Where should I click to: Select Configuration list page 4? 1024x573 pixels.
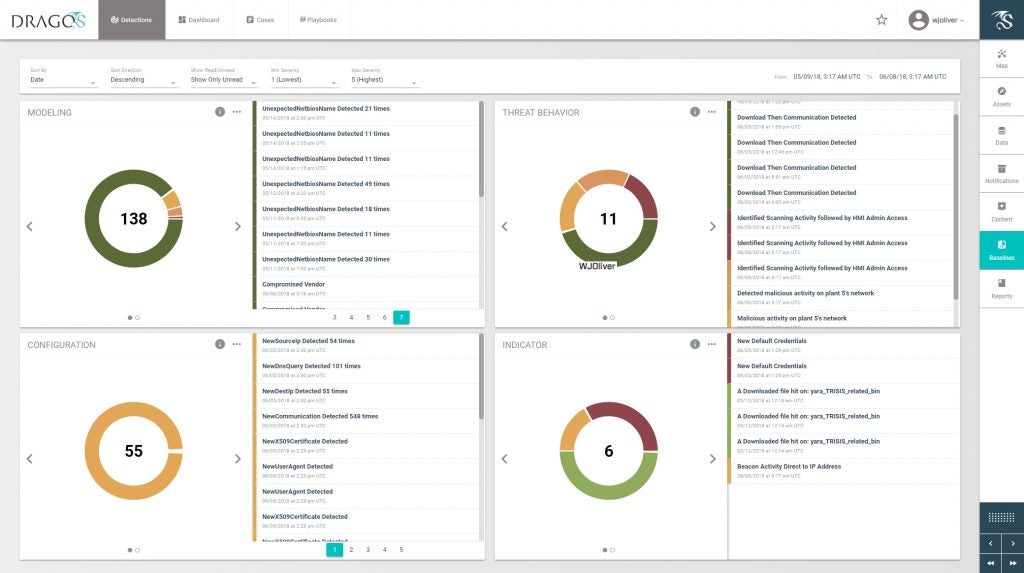385,549
